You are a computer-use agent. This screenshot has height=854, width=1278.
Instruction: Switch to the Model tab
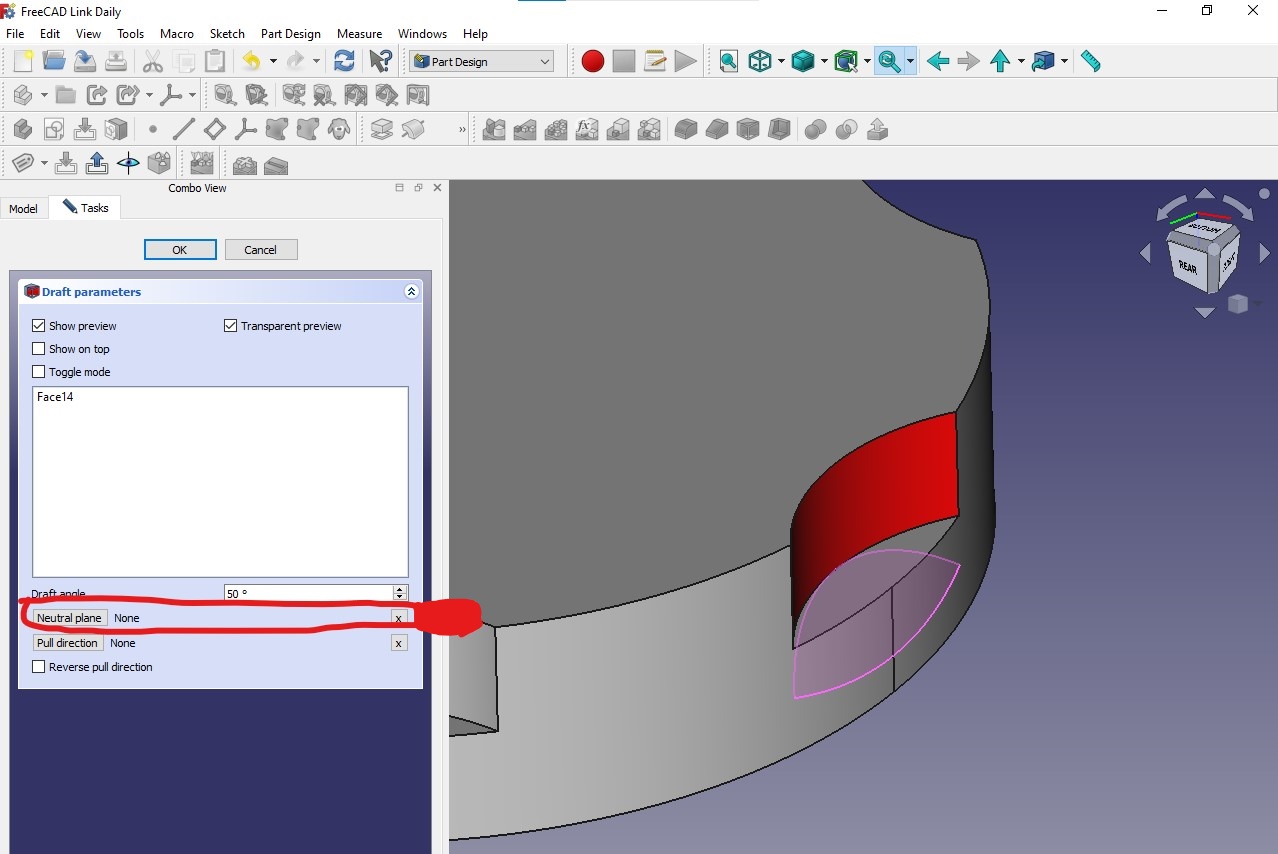(x=23, y=208)
